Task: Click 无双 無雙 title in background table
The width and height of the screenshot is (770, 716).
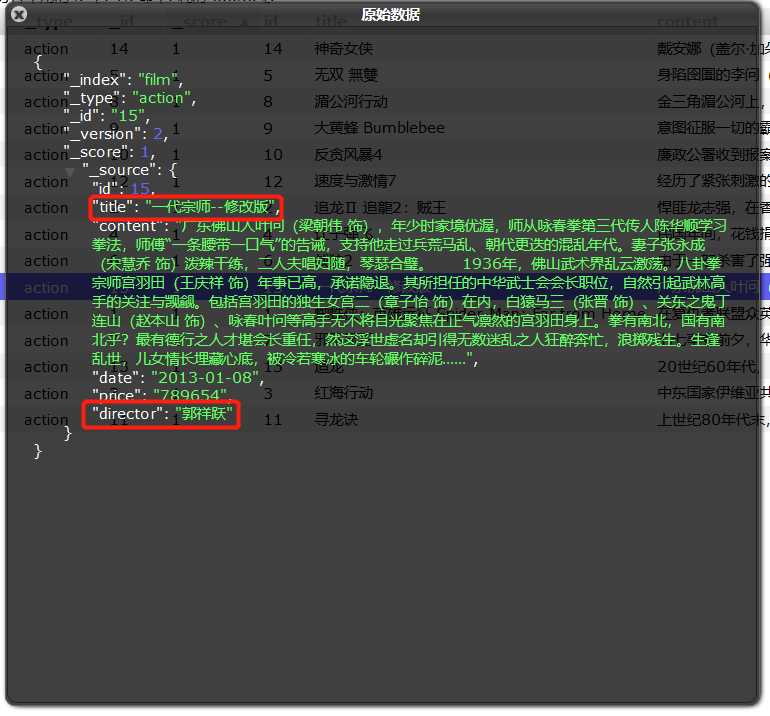Action: click(346, 75)
